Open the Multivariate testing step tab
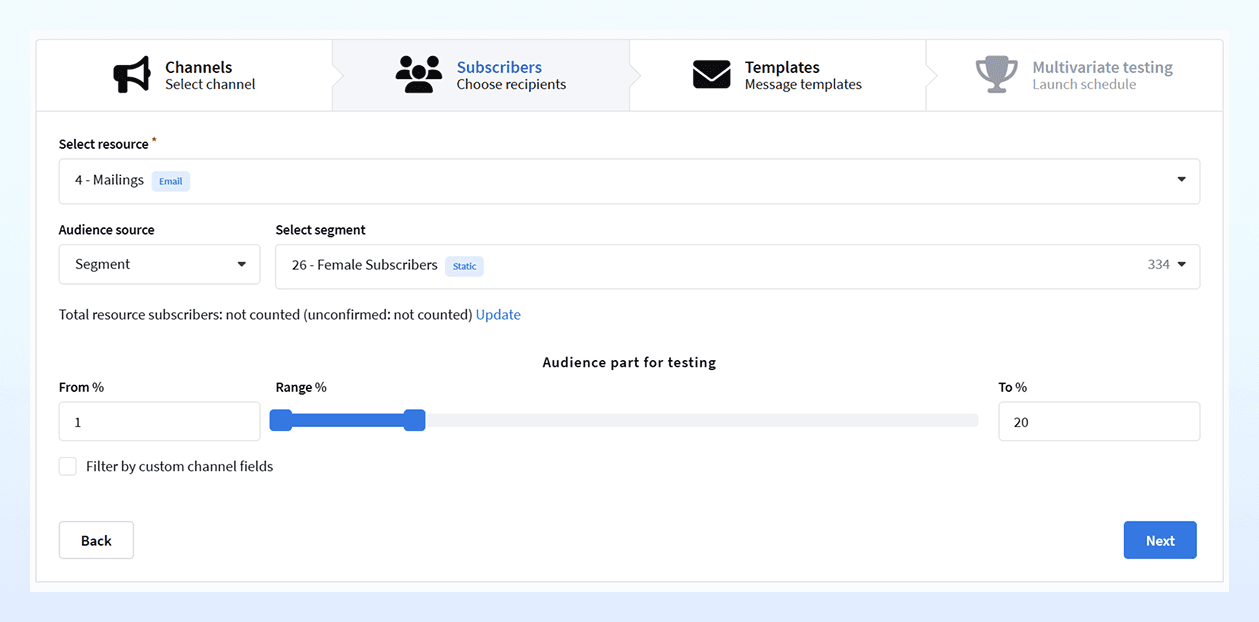Image resolution: width=1259 pixels, height=622 pixels. [x=1074, y=75]
